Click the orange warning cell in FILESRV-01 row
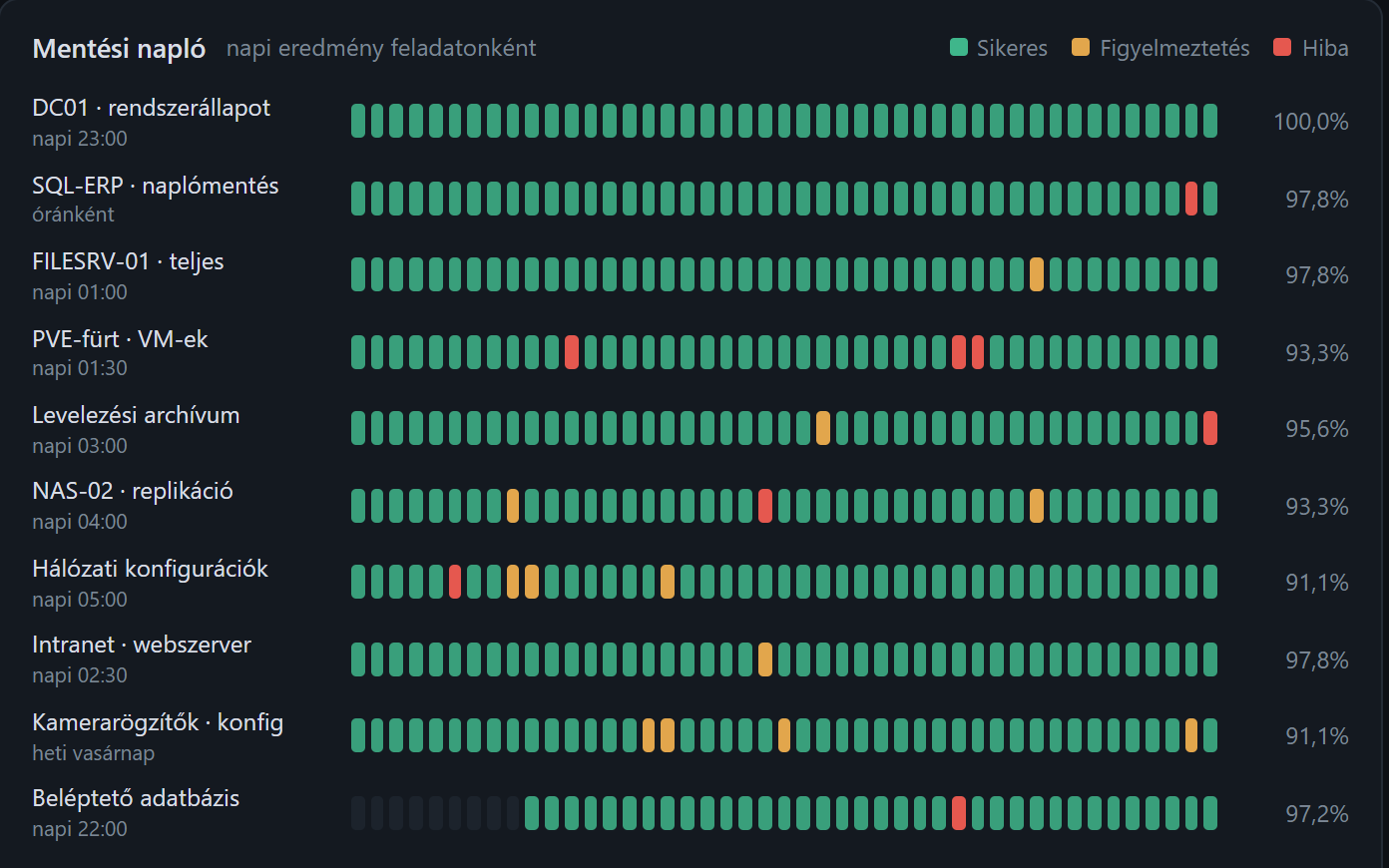Viewport: 1389px width, 868px height. (x=1037, y=274)
